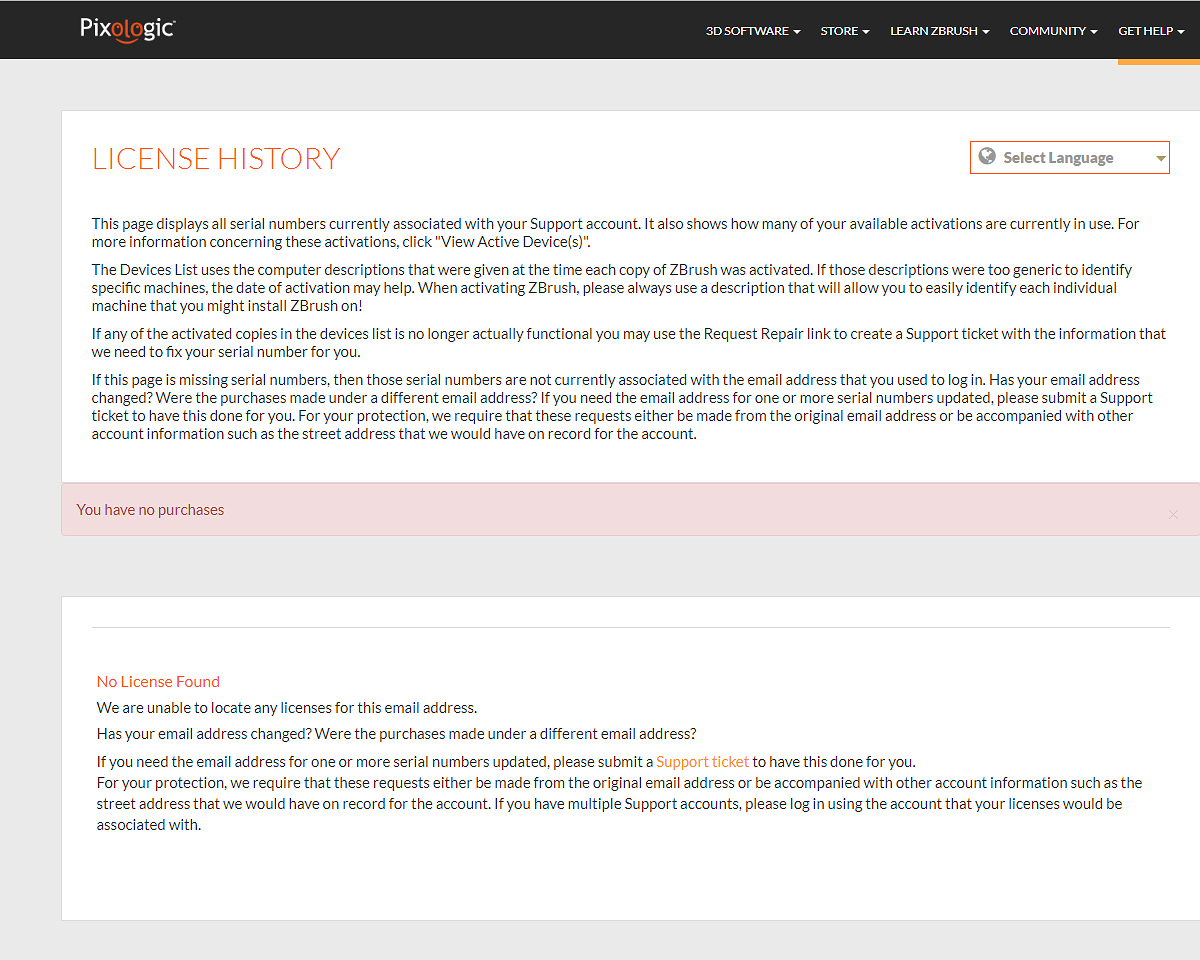Click 'We are unable to locate any licenses' text

287,708
